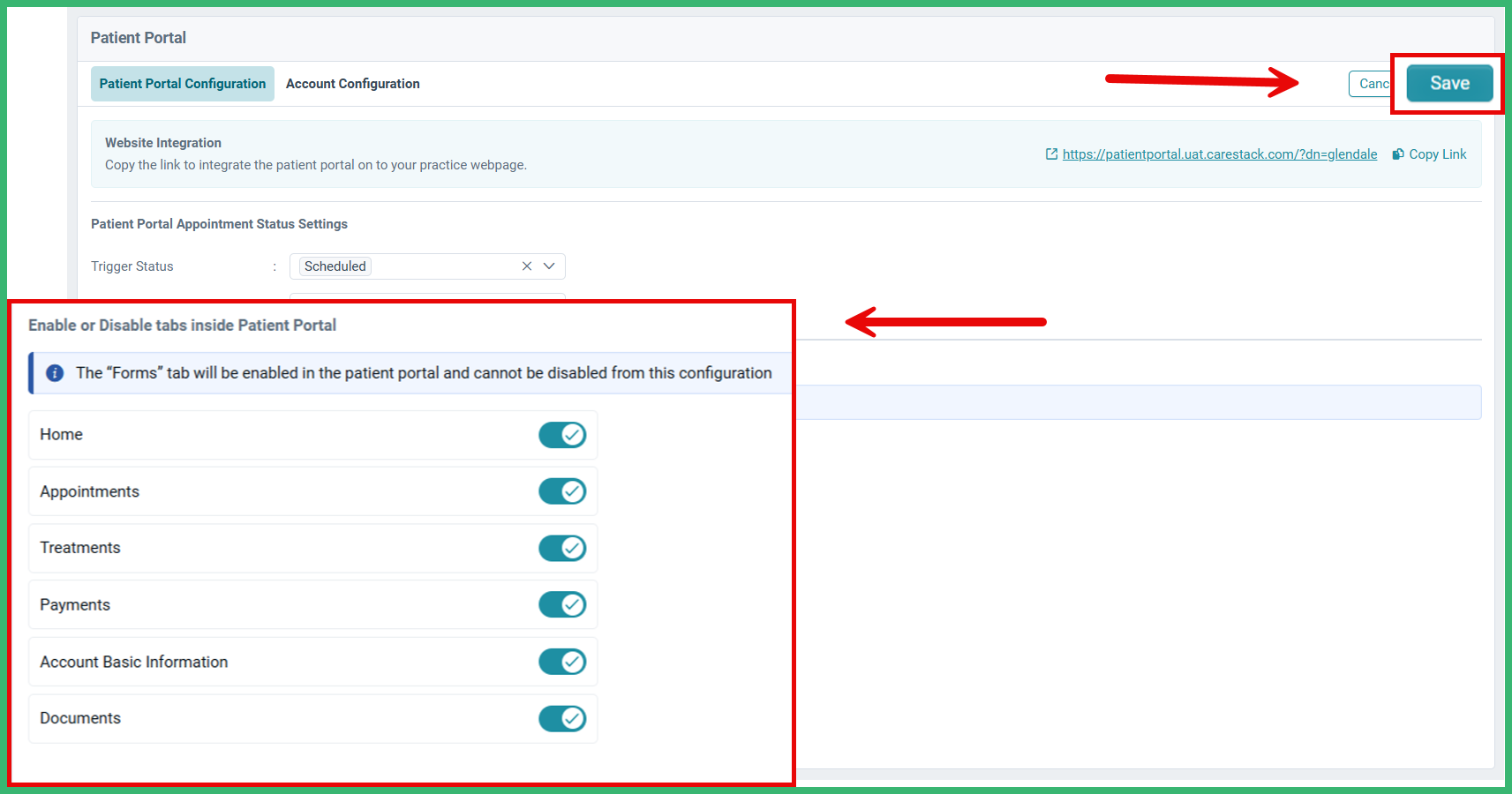Switch to the Account Configuration tab

(352, 83)
